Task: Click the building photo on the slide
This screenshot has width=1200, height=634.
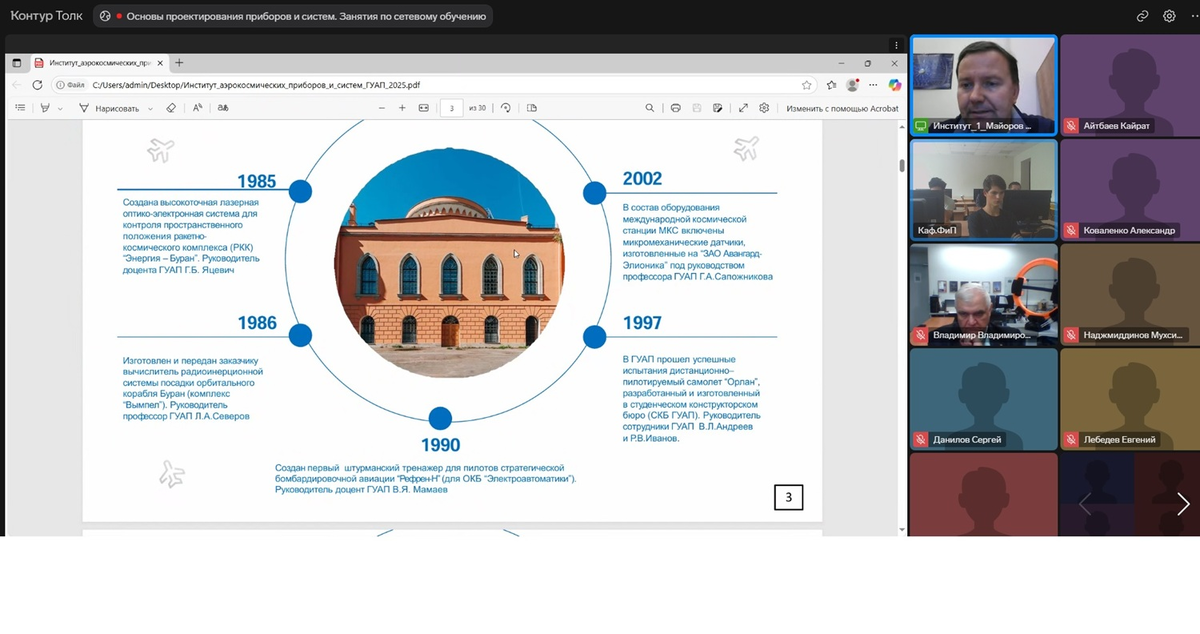Action: tap(449, 264)
